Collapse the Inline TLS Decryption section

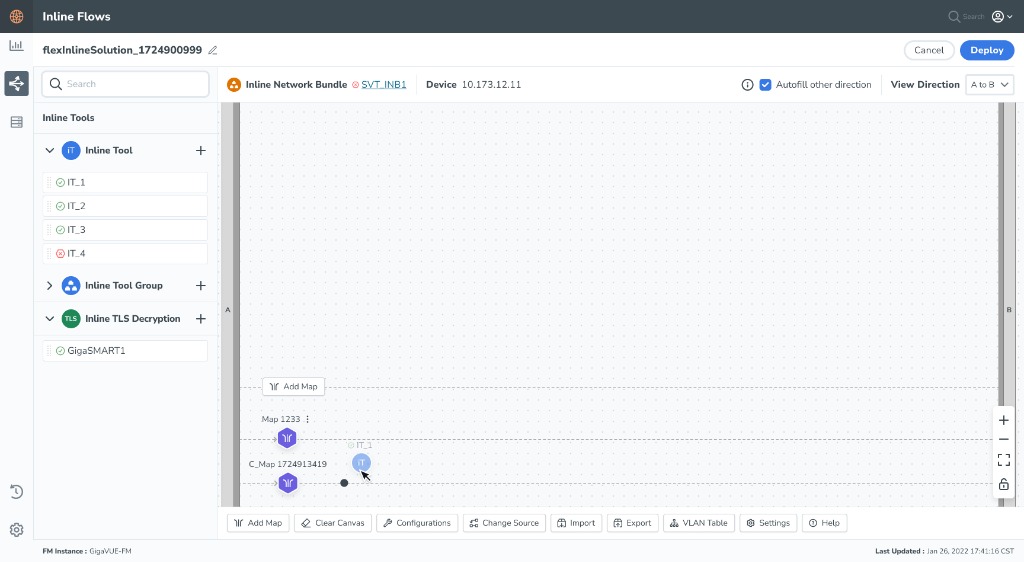(x=50, y=319)
